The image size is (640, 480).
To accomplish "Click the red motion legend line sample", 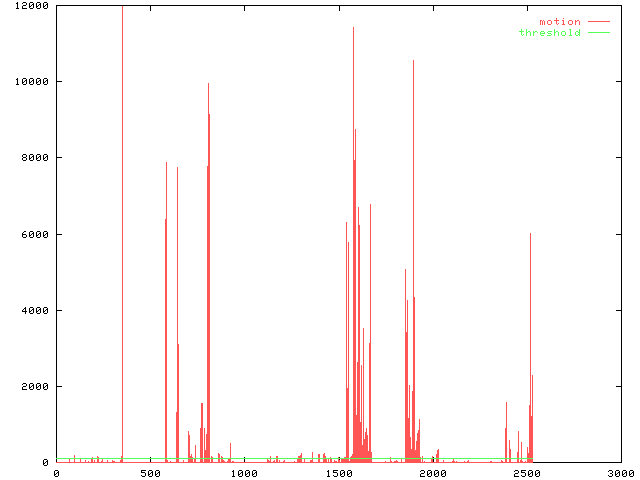I will click(598, 21).
